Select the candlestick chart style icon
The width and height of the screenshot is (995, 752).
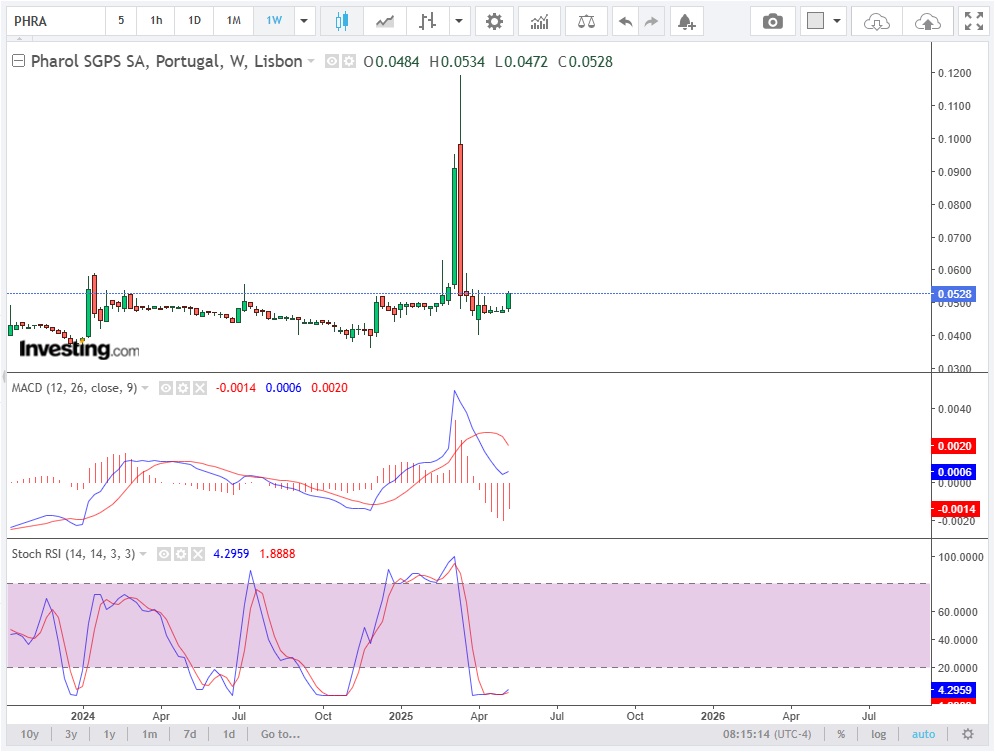pos(342,21)
